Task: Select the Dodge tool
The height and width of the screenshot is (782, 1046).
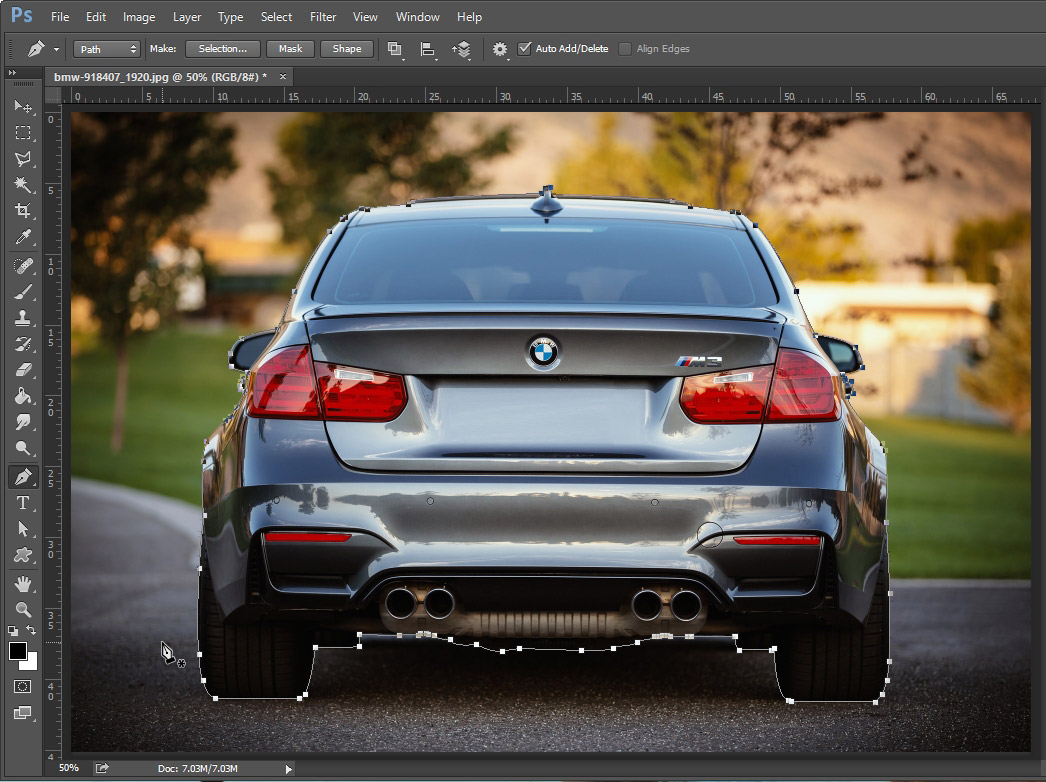Action: [x=23, y=448]
